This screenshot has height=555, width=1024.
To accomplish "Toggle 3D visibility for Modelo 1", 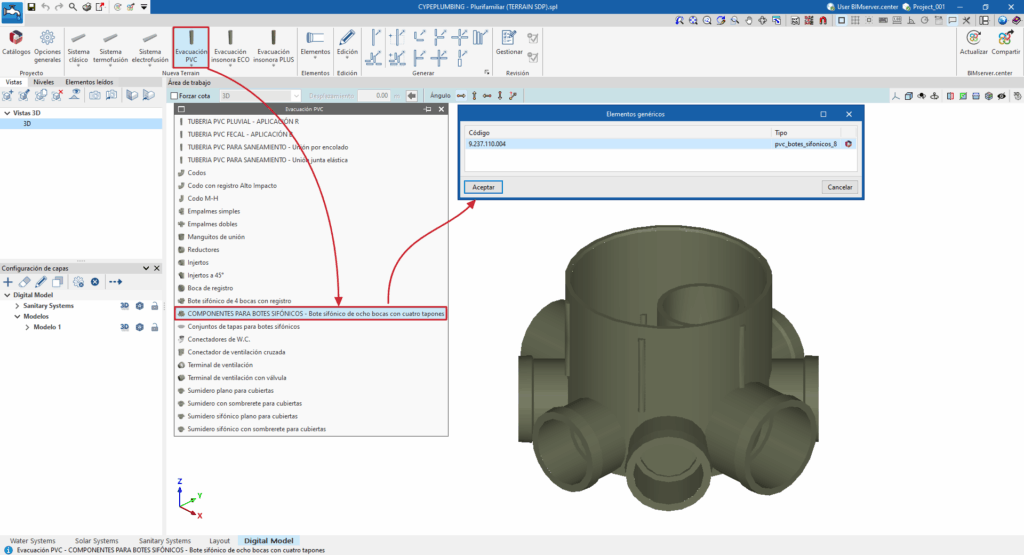I will (125, 327).
